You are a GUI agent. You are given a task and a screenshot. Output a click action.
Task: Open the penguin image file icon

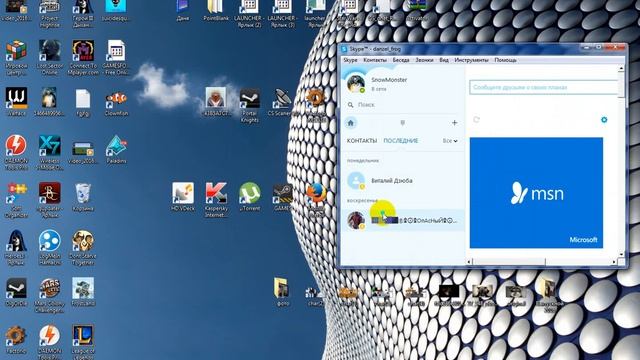coord(50,102)
